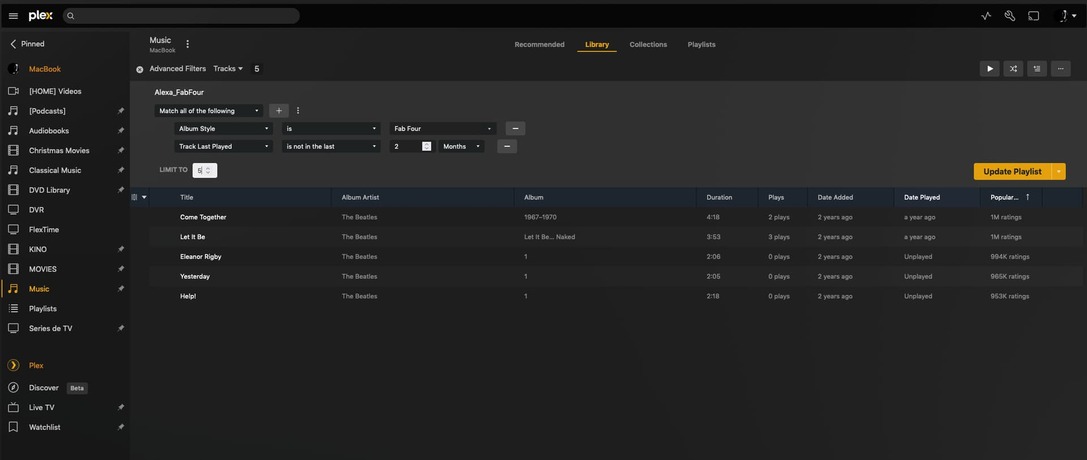Image resolution: width=1087 pixels, height=460 pixels.
Task: Unpin the [Podcasts] library
Action: click(121, 111)
